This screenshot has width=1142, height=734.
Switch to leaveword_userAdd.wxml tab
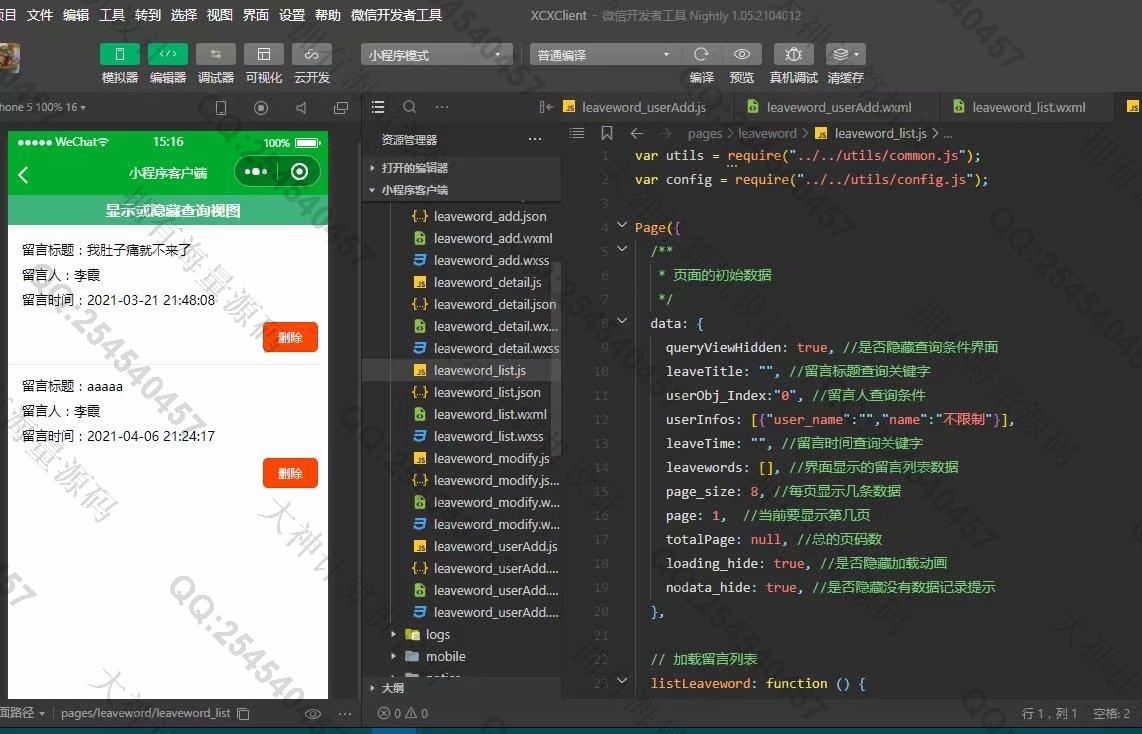(839, 107)
